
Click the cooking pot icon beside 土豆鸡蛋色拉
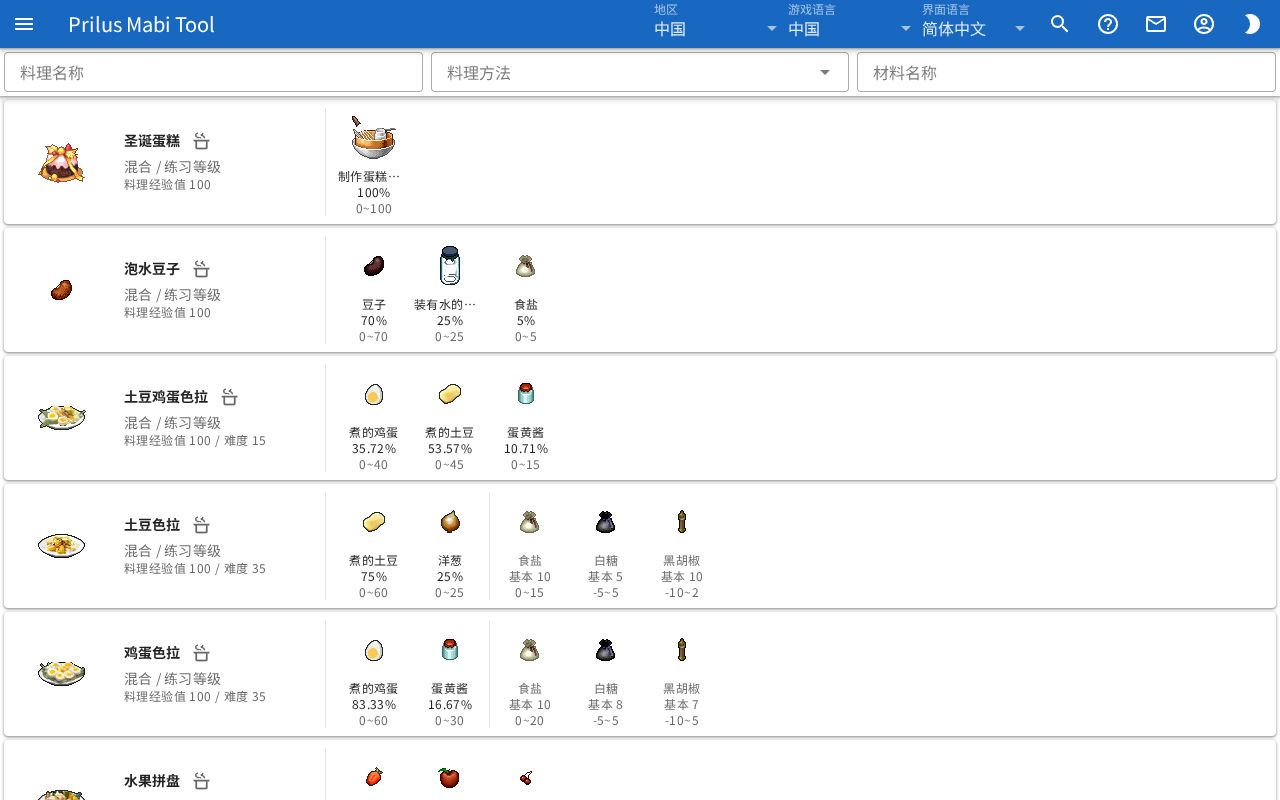tap(229, 397)
